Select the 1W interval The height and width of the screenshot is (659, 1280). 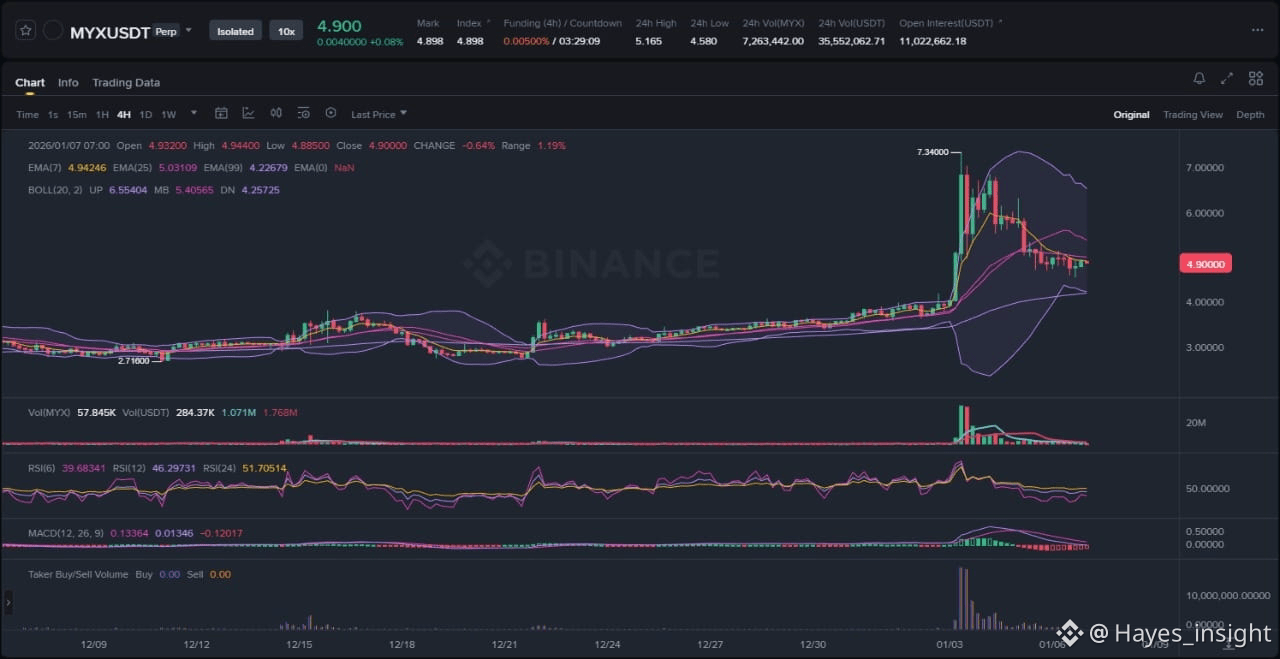pyautogui.click(x=169, y=115)
